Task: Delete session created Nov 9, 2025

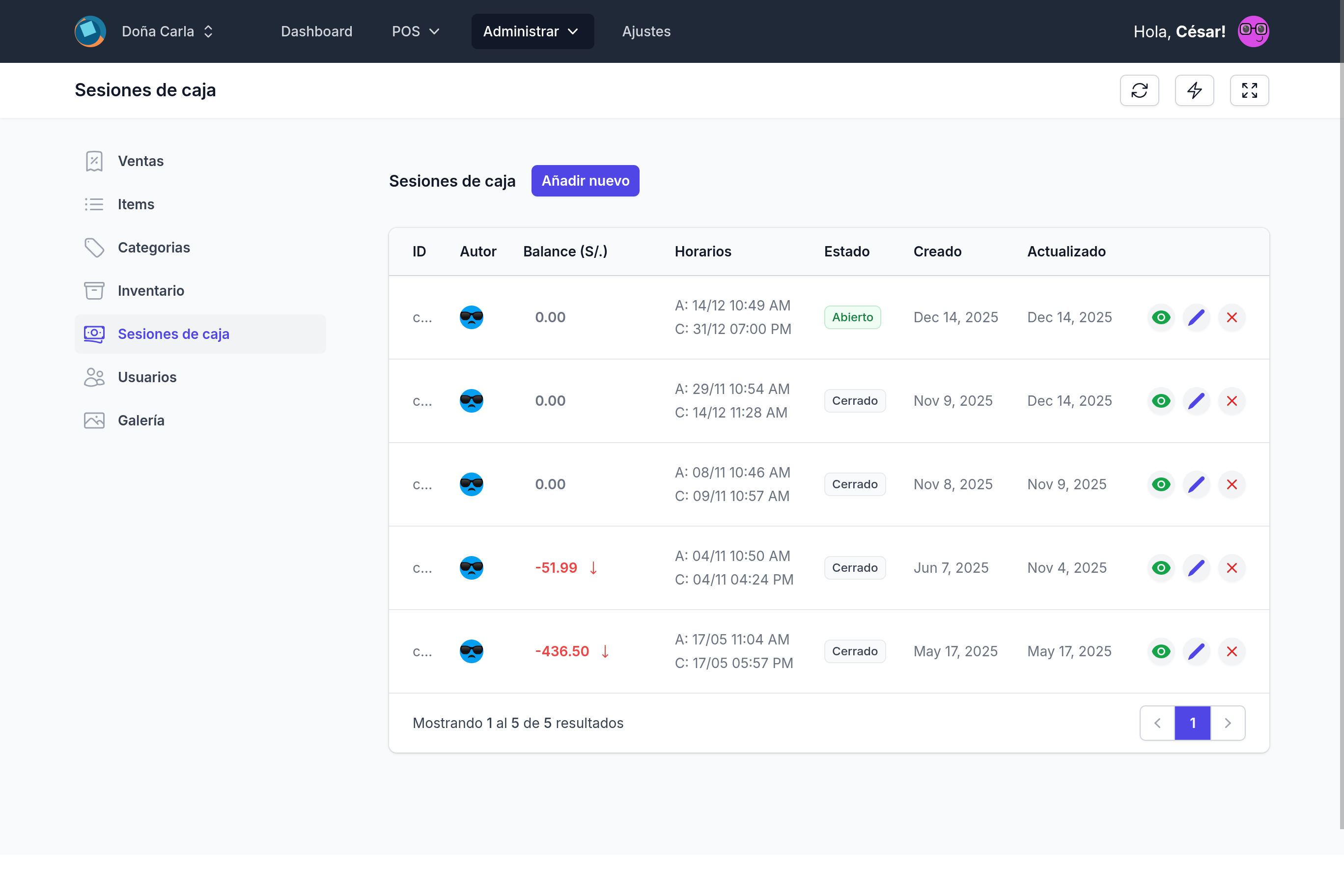Action: 1232,400
